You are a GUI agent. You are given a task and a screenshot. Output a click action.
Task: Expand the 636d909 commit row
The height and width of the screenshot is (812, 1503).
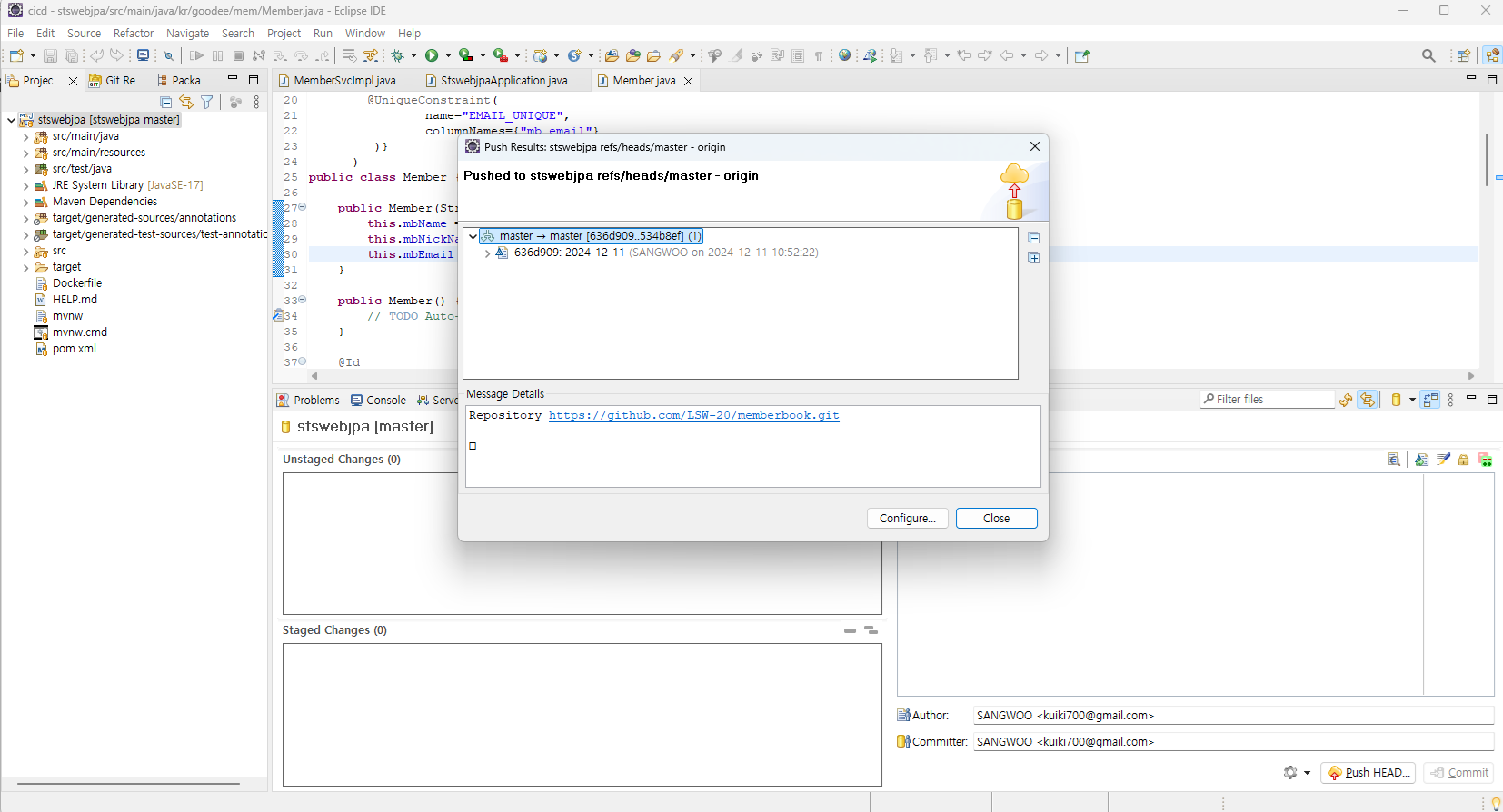click(x=488, y=253)
